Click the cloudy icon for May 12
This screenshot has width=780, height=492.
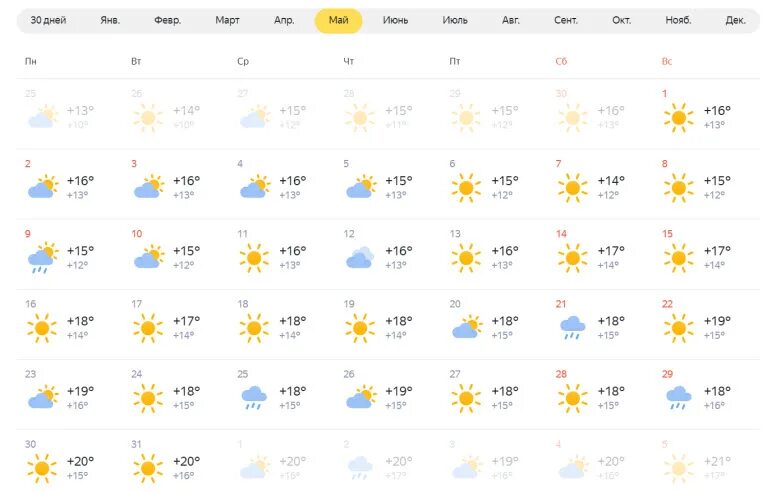360,258
